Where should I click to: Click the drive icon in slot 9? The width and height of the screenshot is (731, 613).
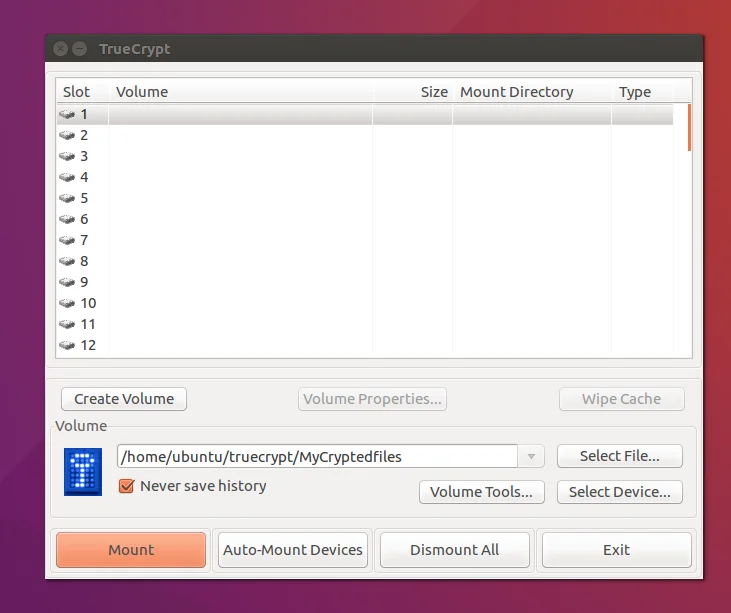pyautogui.click(x=67, y=282)
